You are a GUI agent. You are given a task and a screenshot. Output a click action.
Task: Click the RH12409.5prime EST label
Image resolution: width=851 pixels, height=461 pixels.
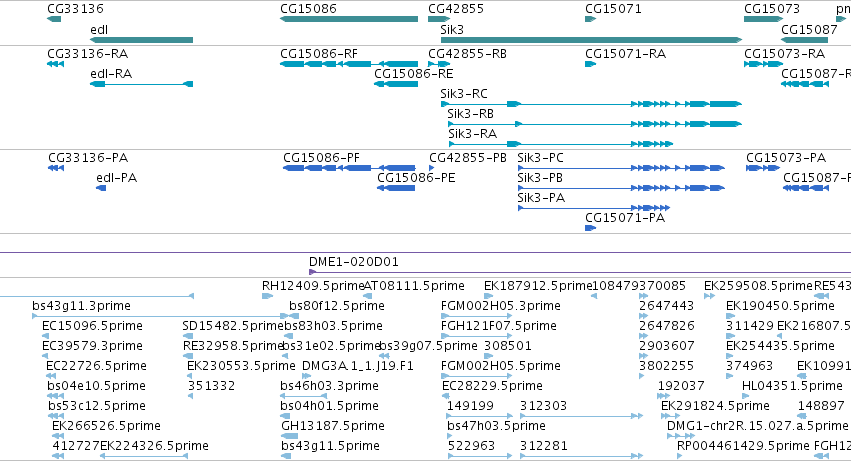click(x=313, y=286)
